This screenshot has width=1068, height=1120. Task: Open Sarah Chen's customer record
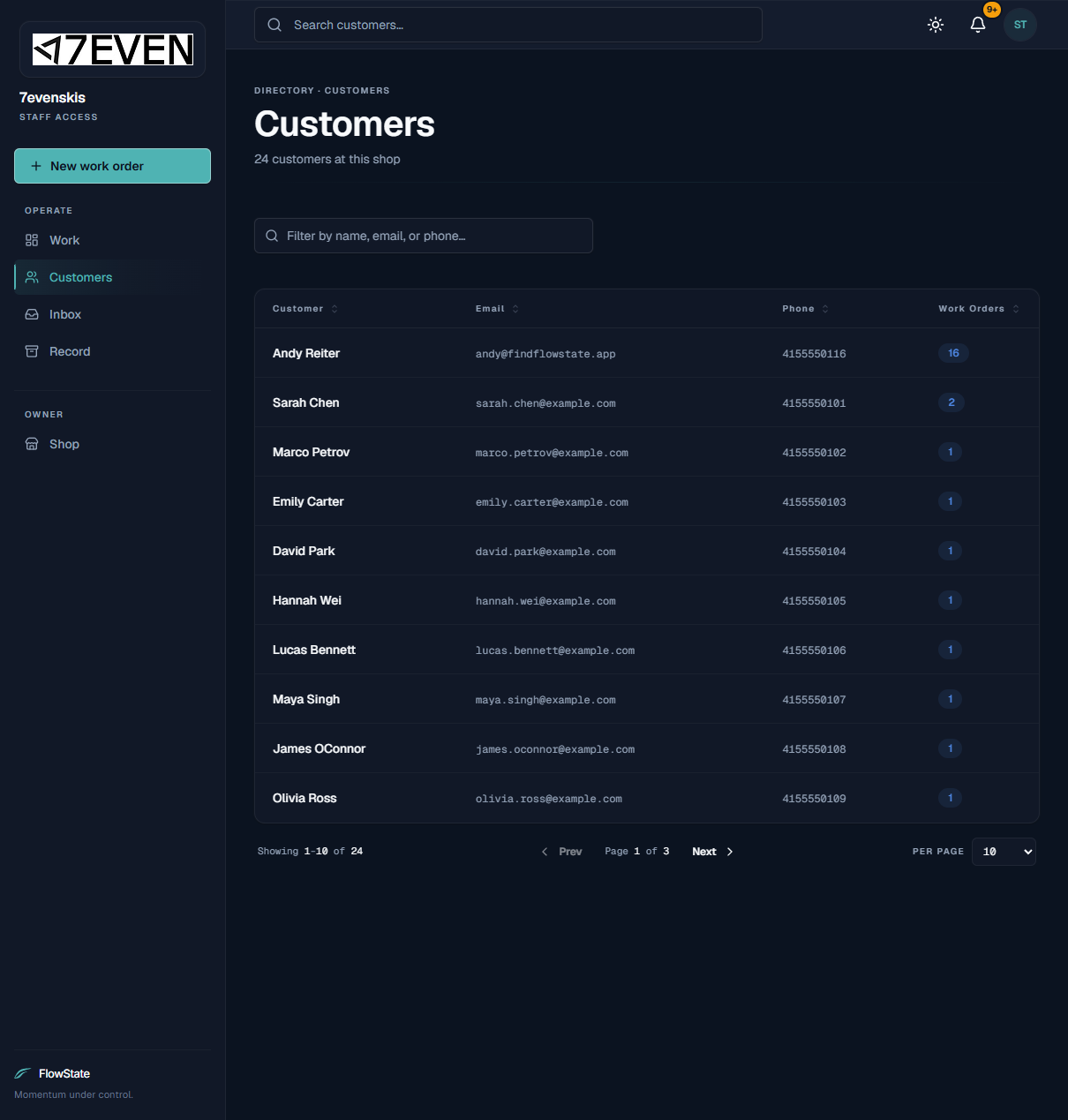pos(306,402)
